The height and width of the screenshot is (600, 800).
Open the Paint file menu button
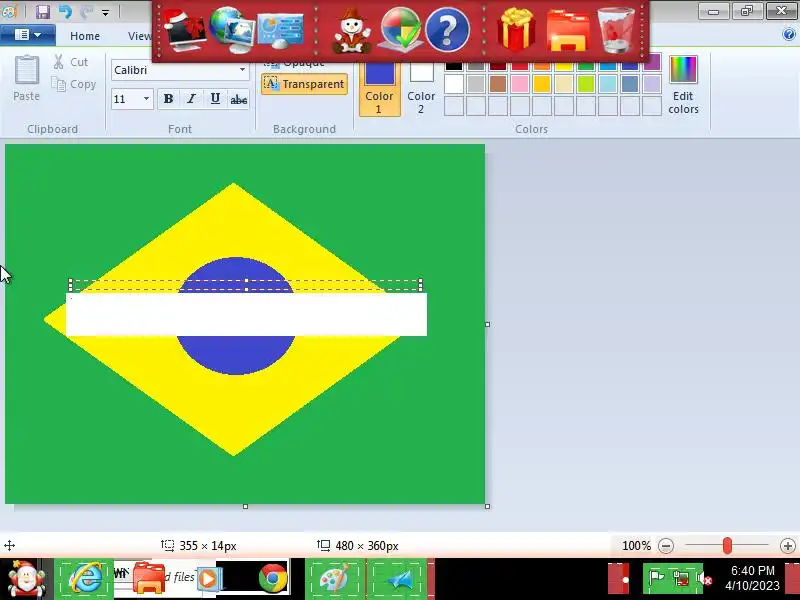28,35
